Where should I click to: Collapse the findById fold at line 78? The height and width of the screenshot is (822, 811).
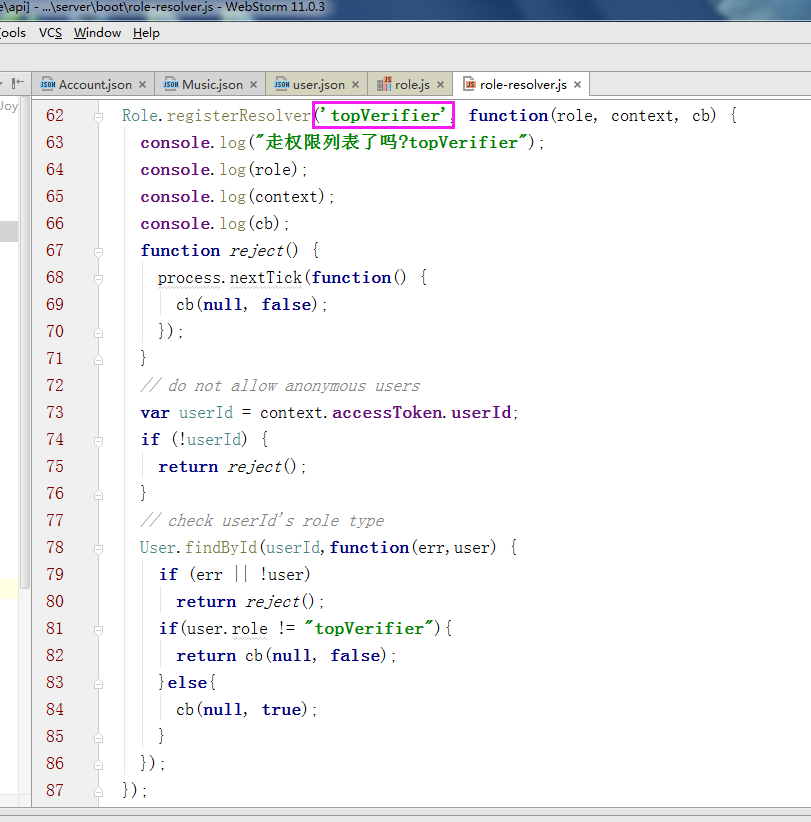coord(99,549)
